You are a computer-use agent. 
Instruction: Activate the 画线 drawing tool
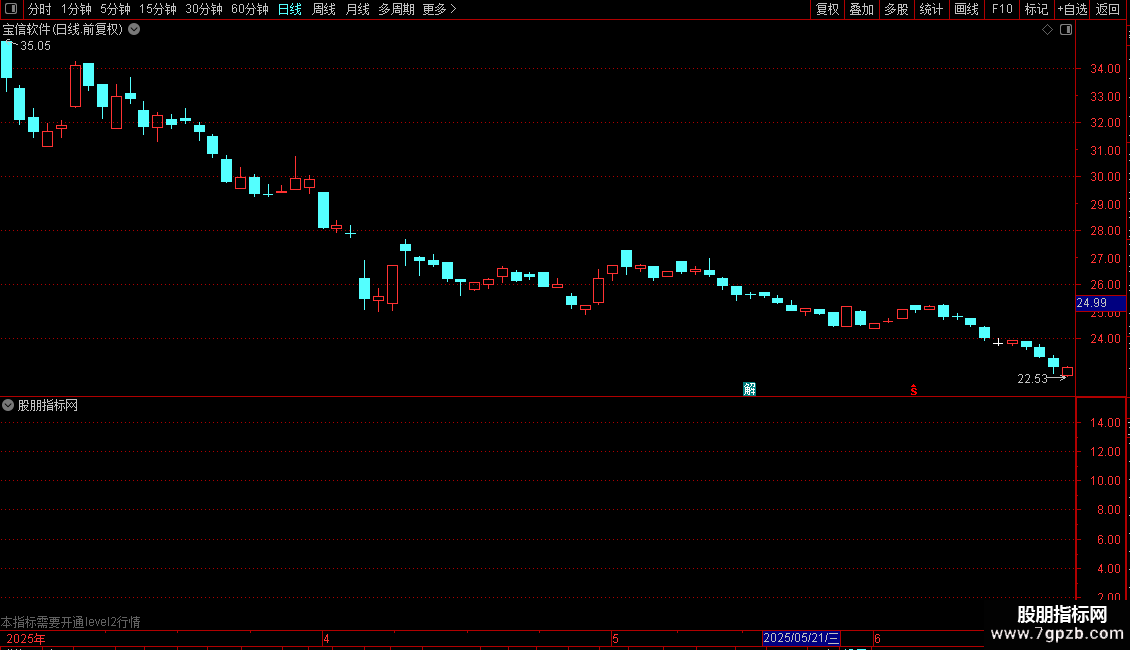pos(966,9)
